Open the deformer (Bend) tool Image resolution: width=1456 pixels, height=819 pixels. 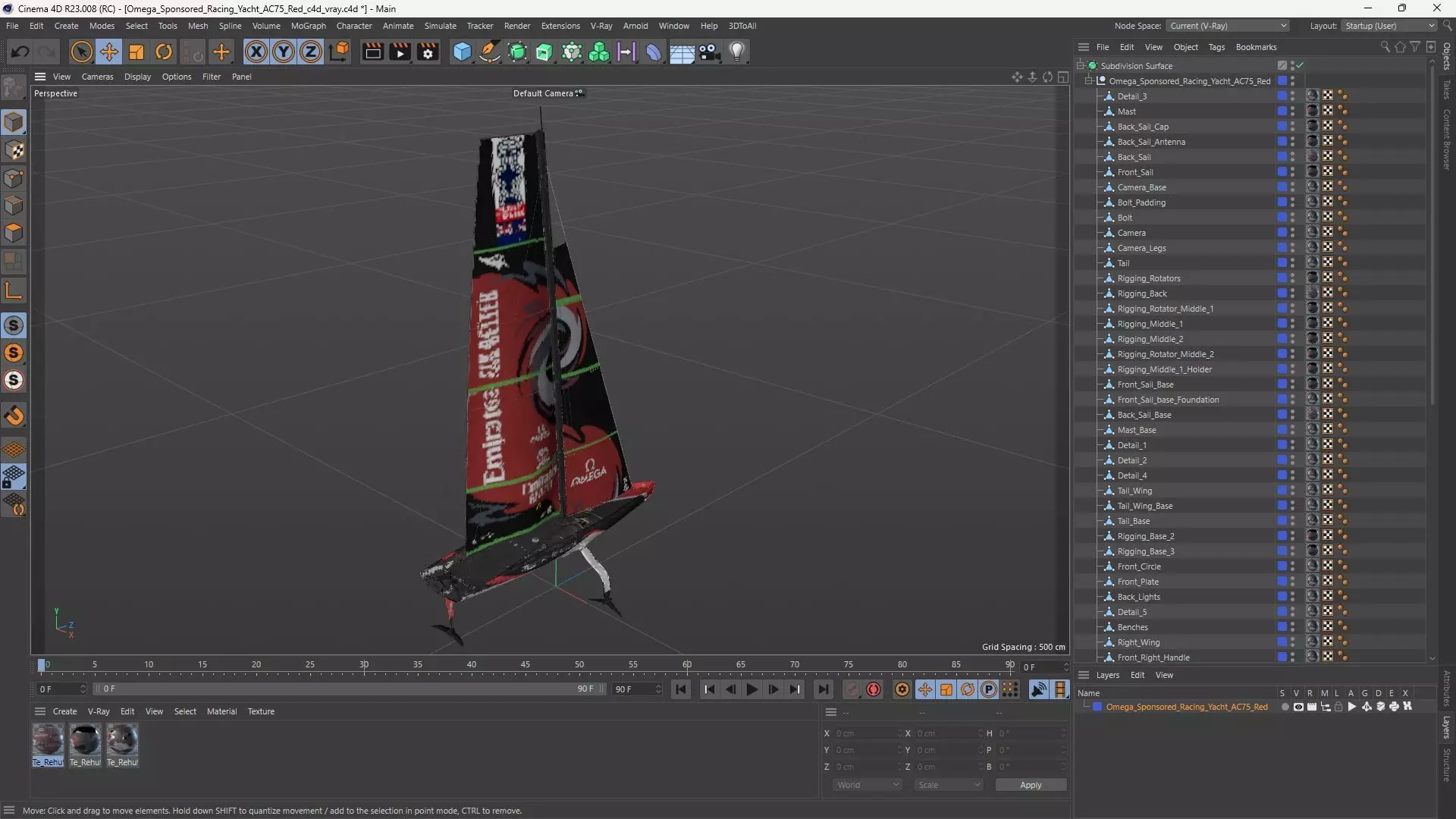pyautogui.click(x=654, y=52)
